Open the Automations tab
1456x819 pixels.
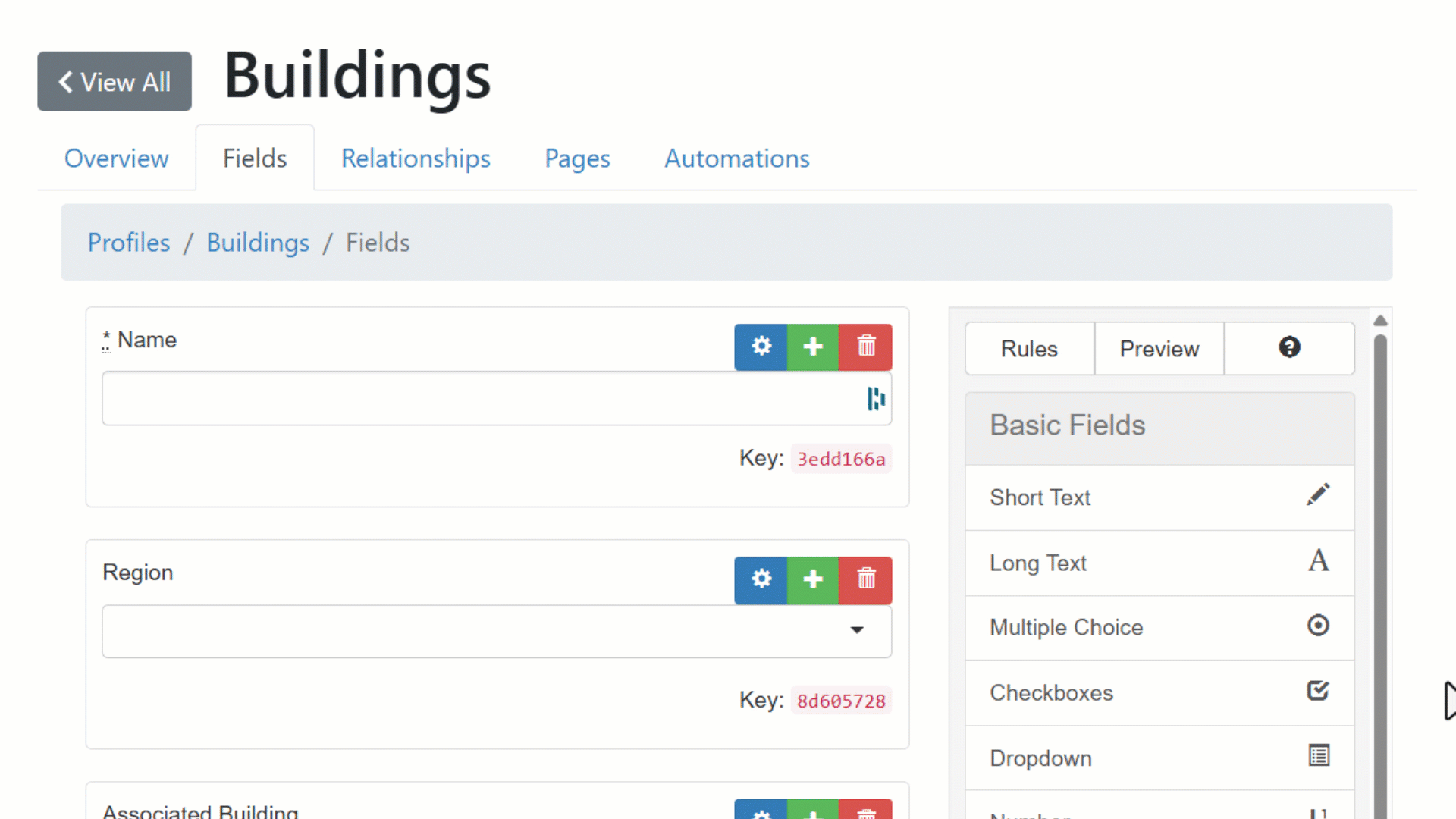(x=736, y=158)
